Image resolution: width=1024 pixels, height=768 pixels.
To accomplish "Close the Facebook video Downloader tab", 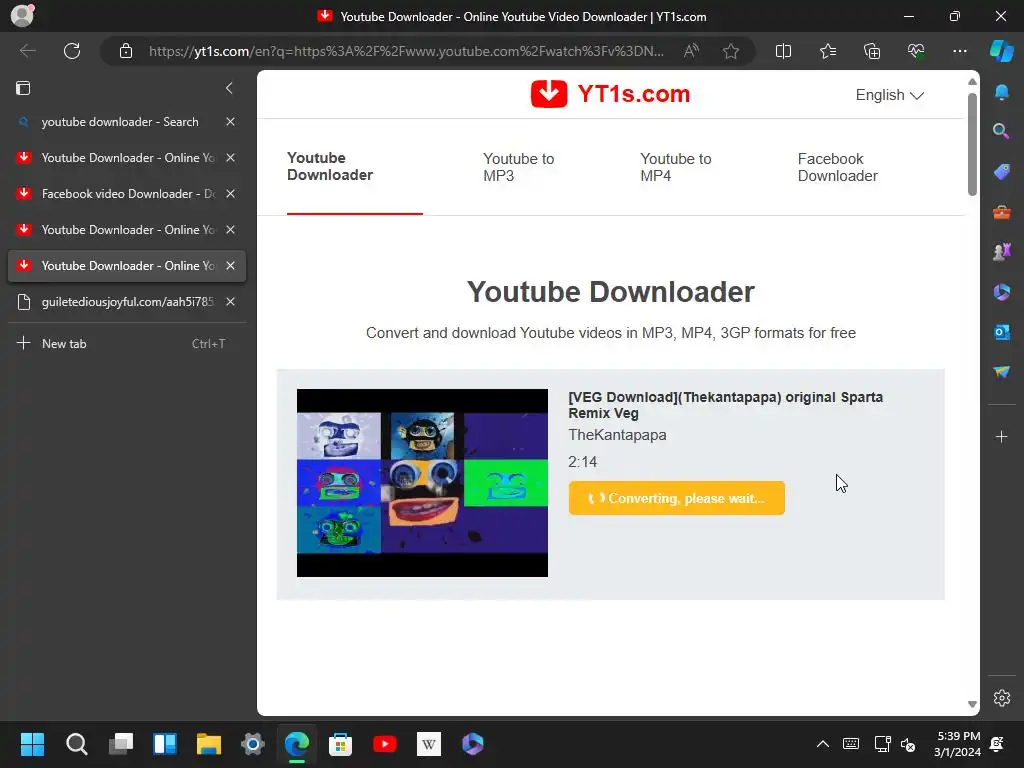I will 231,194.
